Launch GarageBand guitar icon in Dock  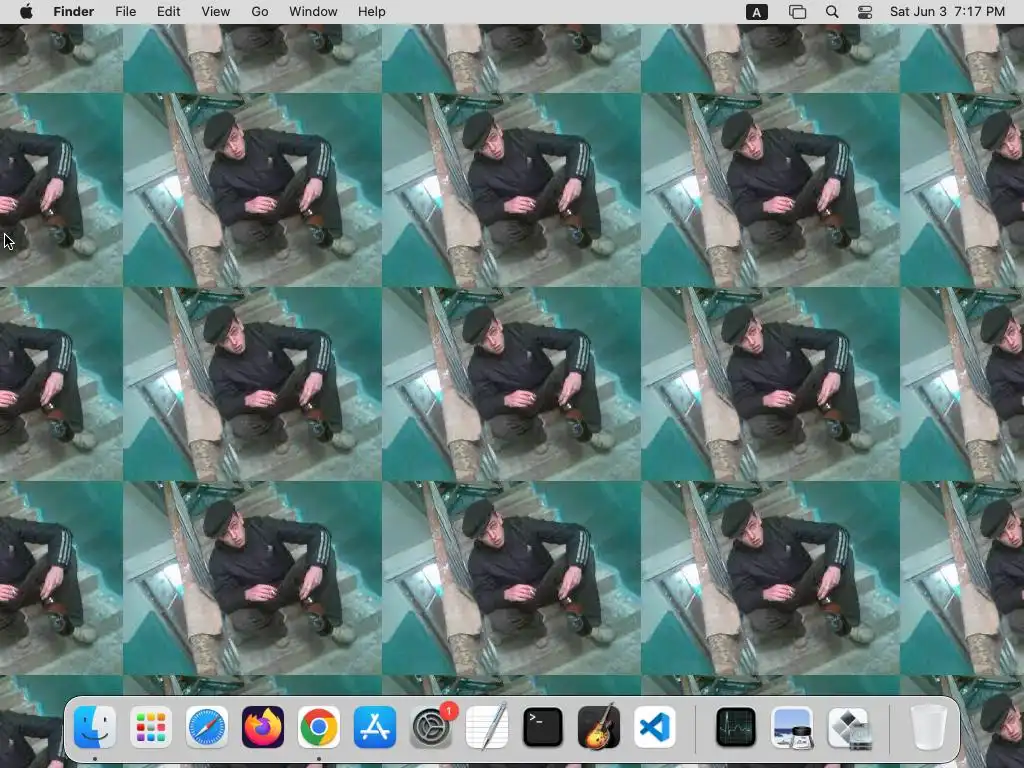tap(599, 727)
